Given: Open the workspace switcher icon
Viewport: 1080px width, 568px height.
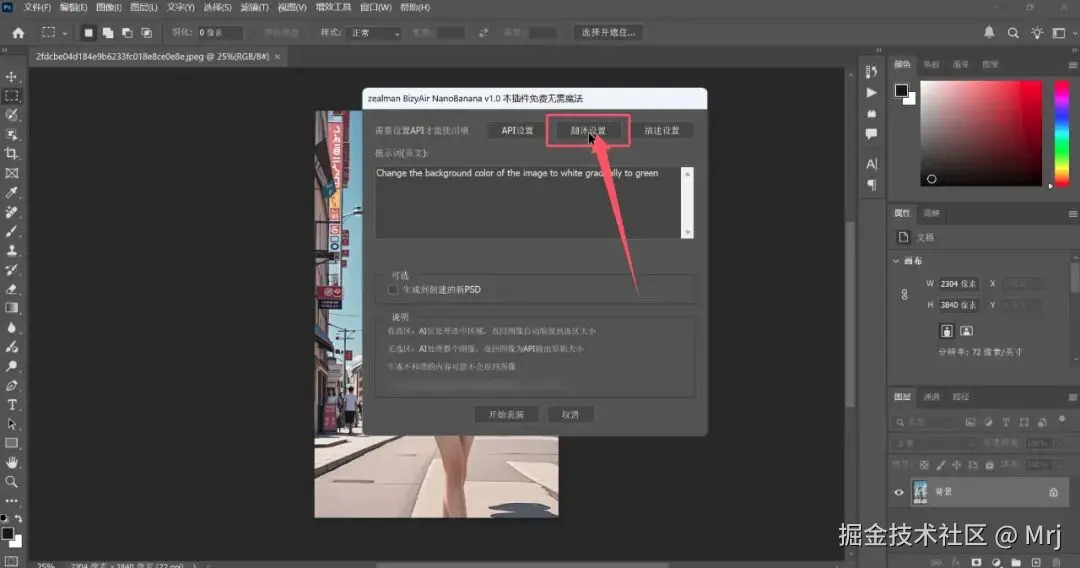Looking at the screenshot, I should 1059,32.
